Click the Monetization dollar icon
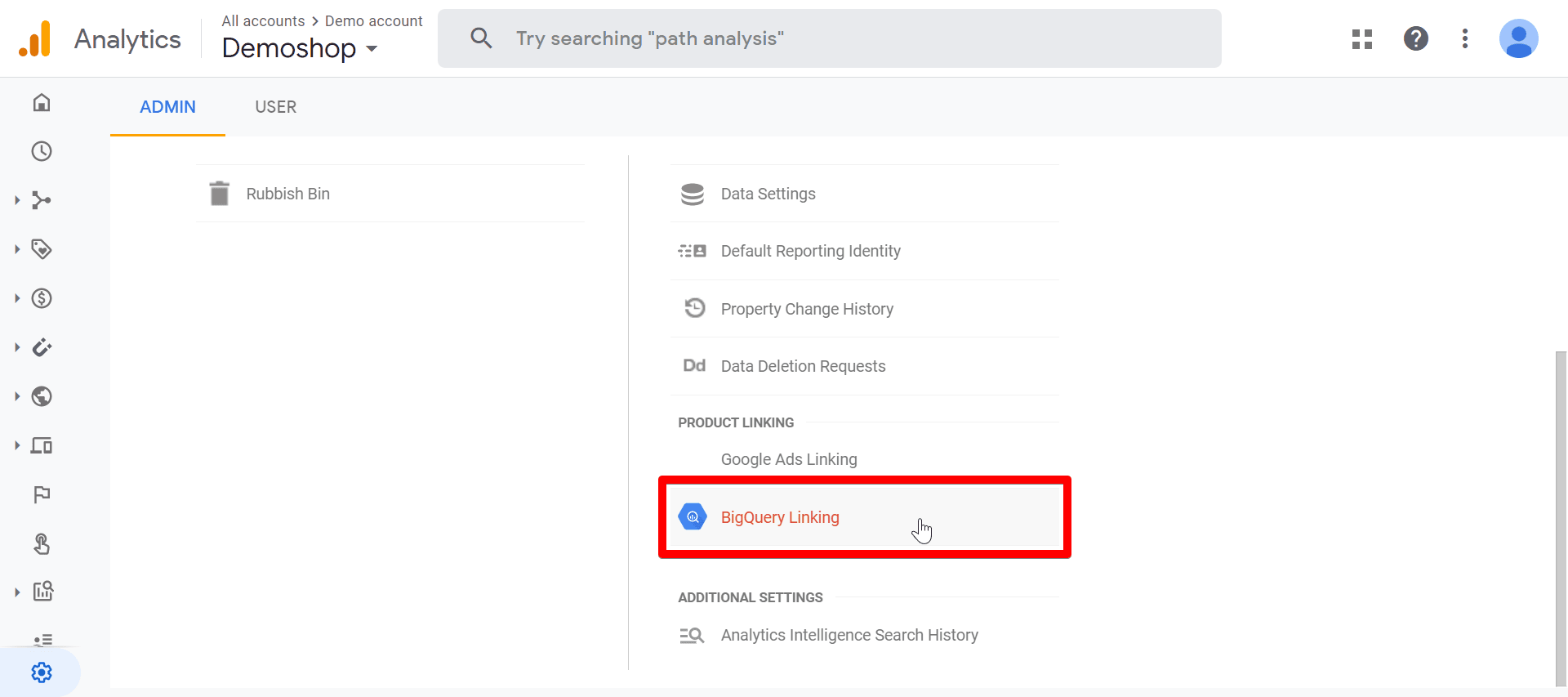Viewport: 1568px width, 697px height. 42,298
